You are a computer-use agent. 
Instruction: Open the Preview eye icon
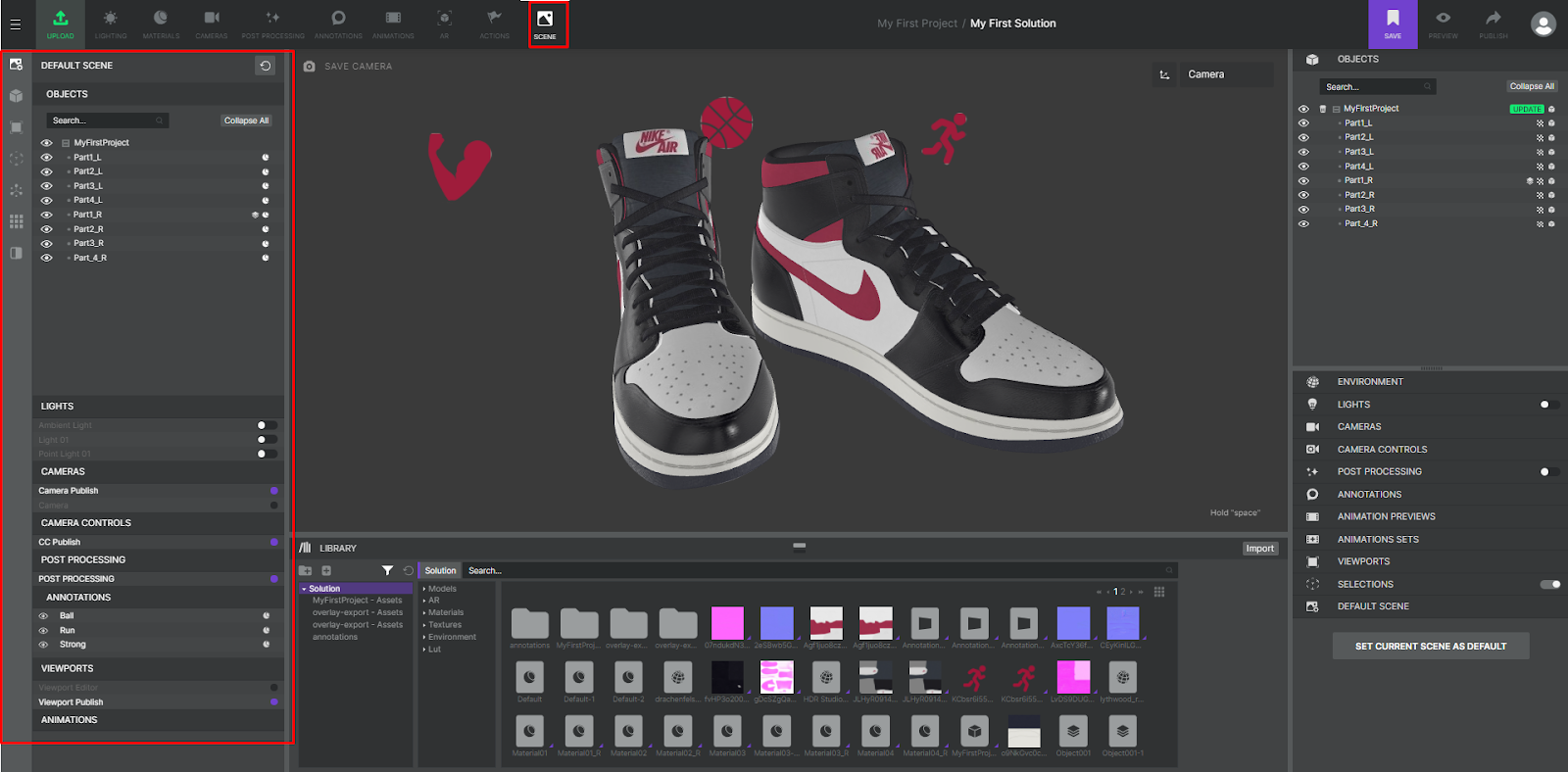(x=1443, y=24)
